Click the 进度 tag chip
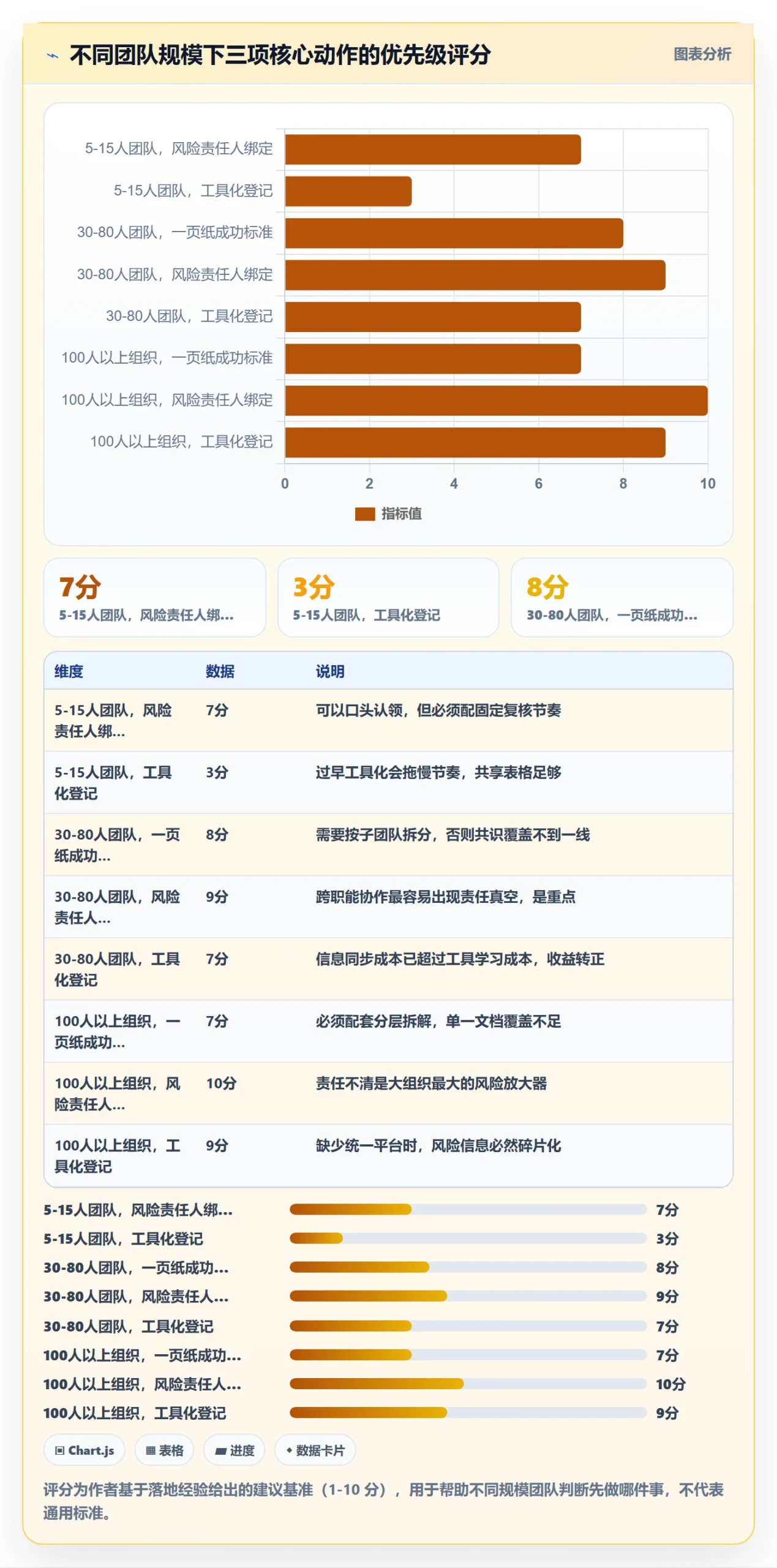Screen dimensions: 777x1568 [x=235, y=1449]
